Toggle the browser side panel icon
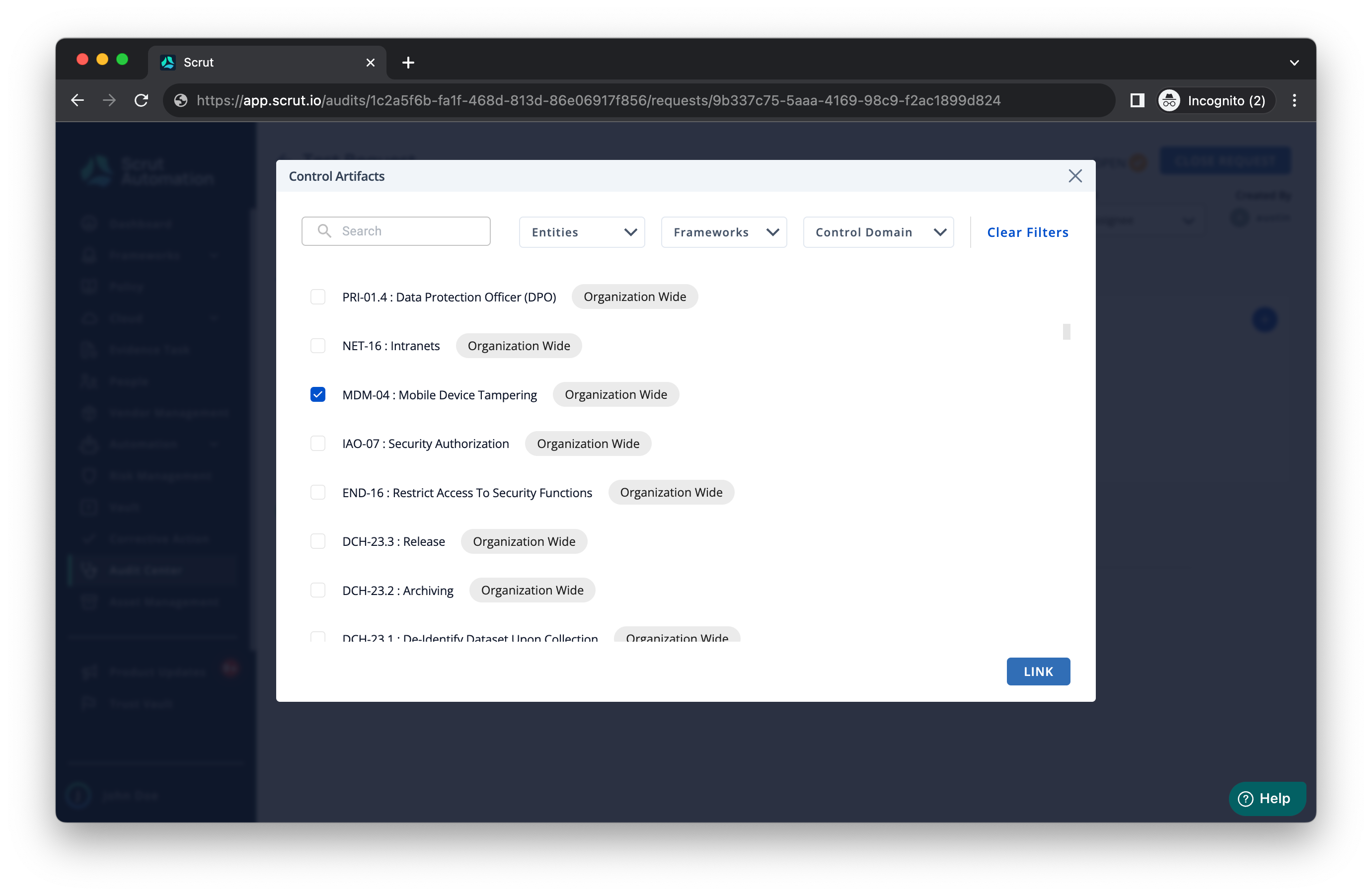 1137,100
